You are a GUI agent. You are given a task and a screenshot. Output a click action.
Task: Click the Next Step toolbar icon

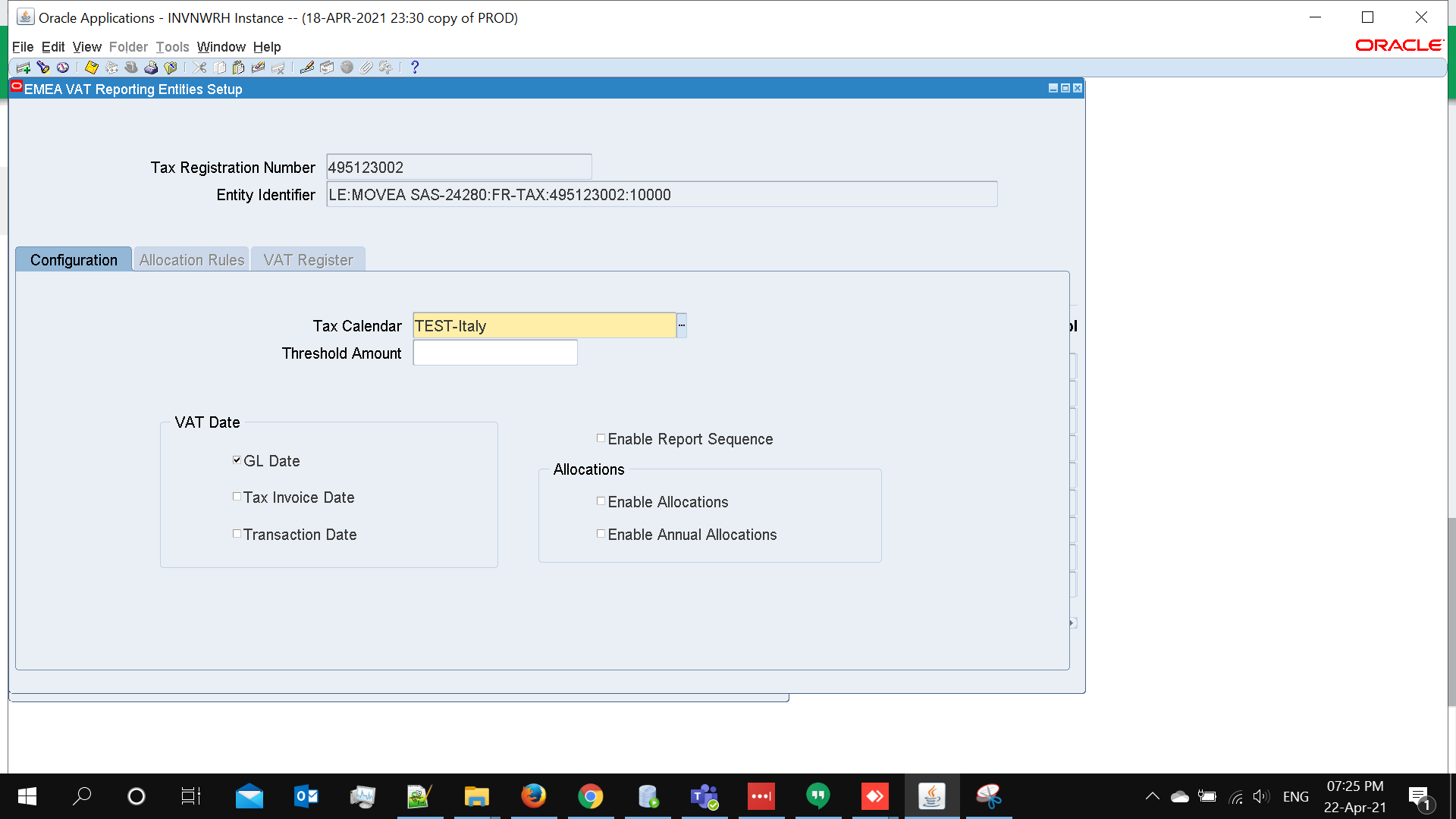click(x=111, y=67)
